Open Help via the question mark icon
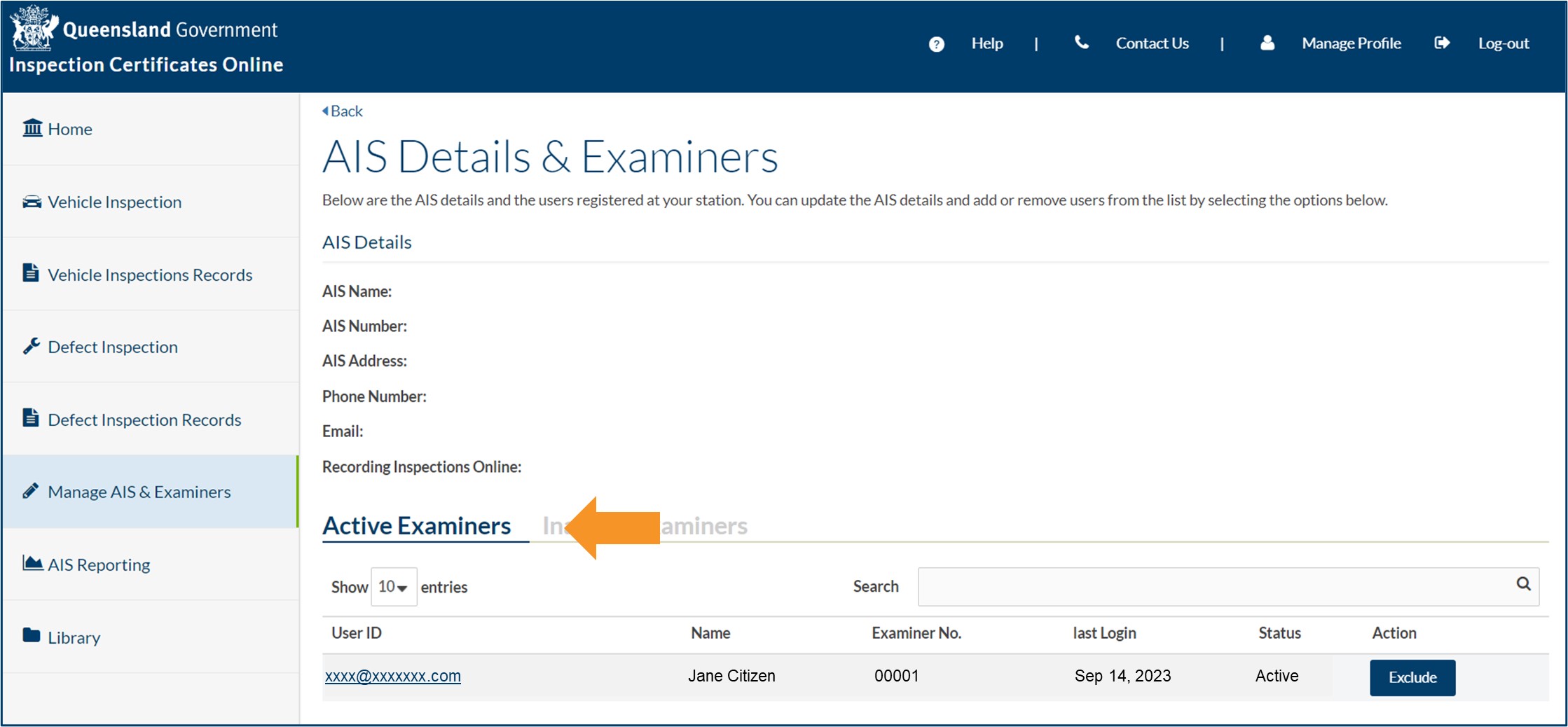The width and height of the screenshot is (1568, 727). tap(937, 43)
